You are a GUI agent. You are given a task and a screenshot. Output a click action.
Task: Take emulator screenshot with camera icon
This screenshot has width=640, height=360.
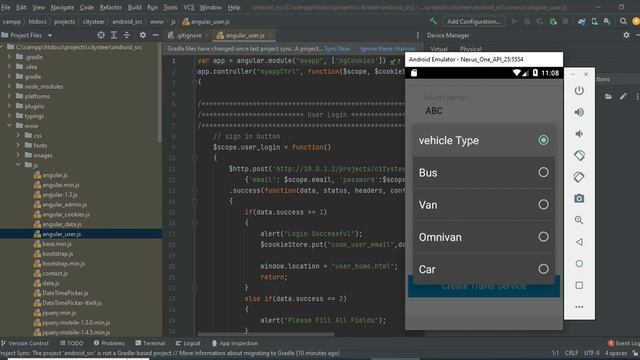pos(579,199)
